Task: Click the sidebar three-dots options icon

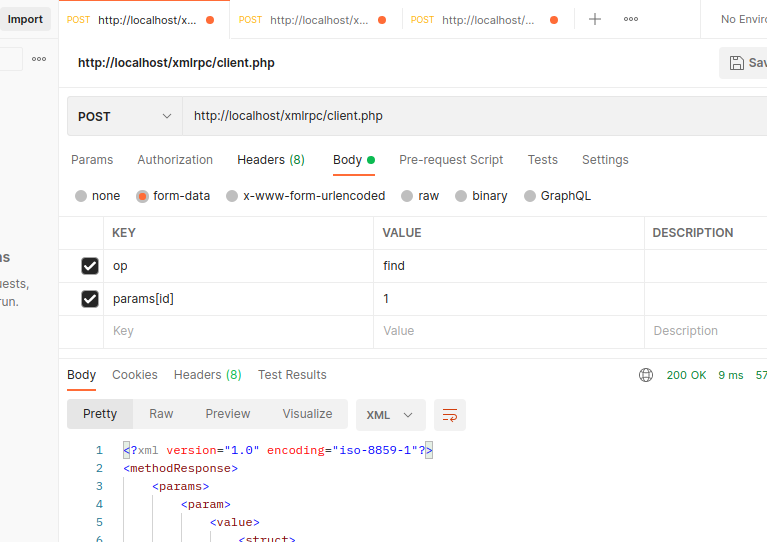Action: 39,59
